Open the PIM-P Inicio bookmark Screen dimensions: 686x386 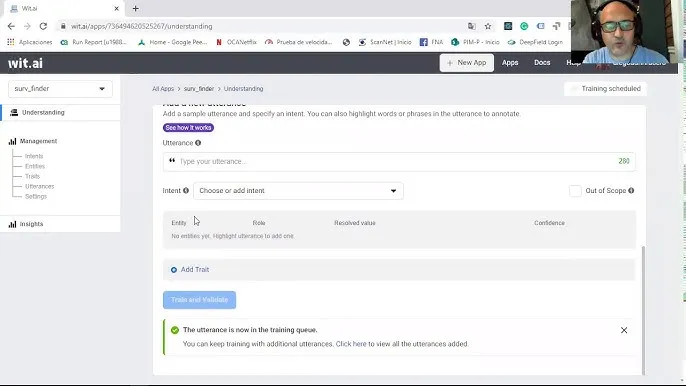(475, 42)
